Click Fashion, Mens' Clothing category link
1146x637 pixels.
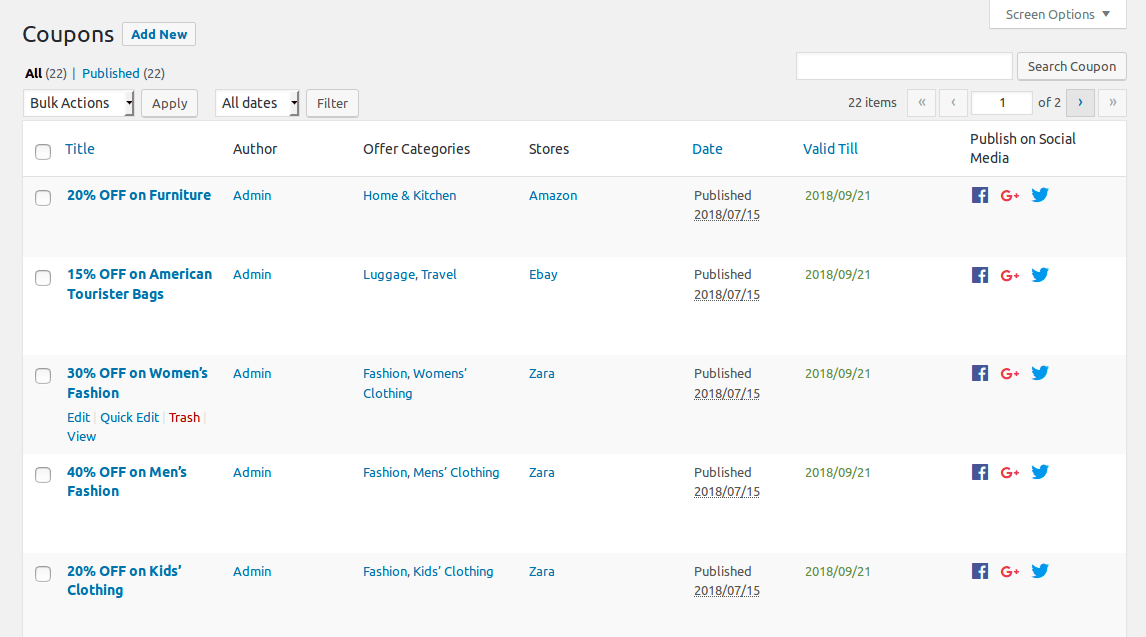[x=431, y=473]
